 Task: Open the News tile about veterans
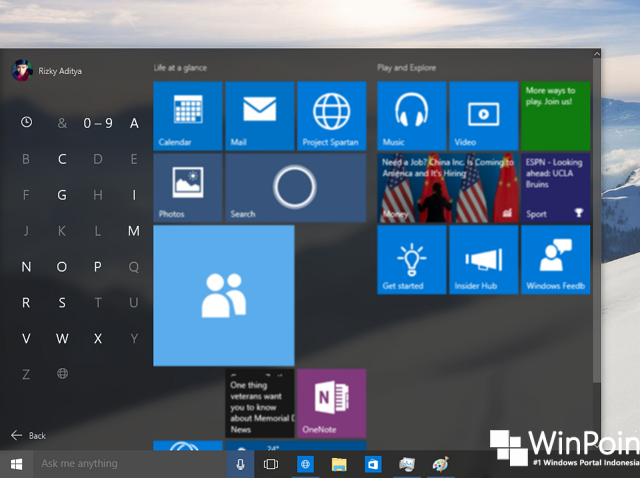[260, 403]
